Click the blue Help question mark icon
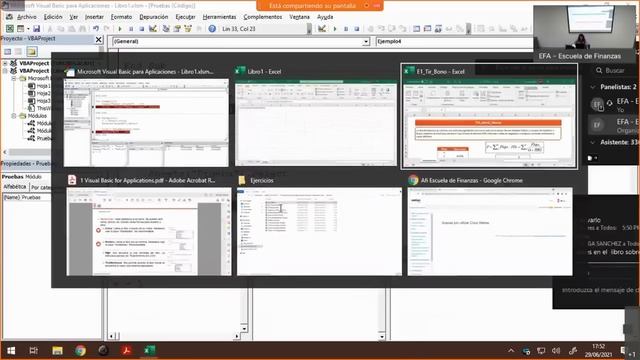Viewport: 640px width, 360px height. click(x=212, y=29)
